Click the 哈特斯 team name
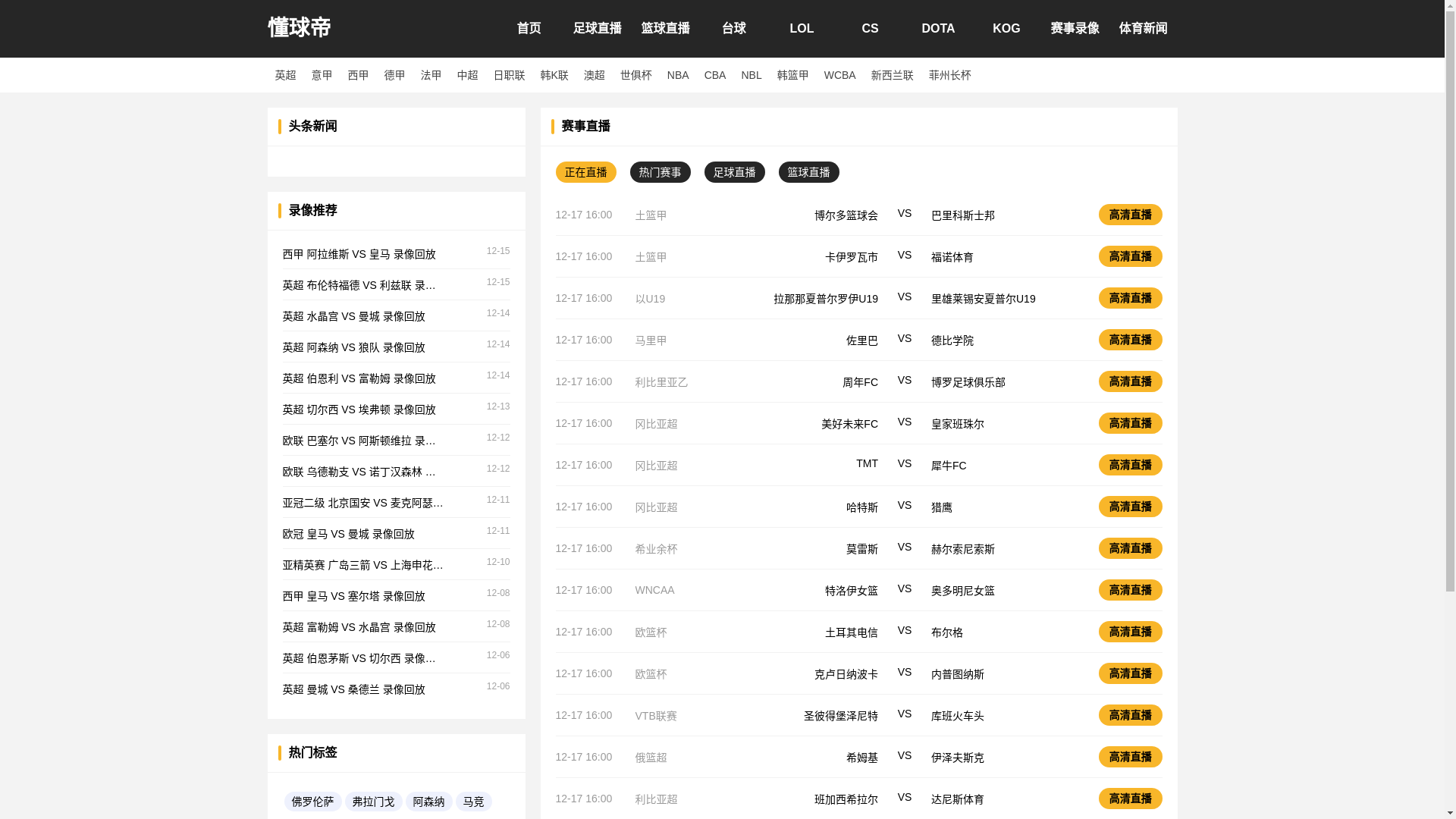The height and width of the screenshot is (819, 1456). click(x=861, y=507)
